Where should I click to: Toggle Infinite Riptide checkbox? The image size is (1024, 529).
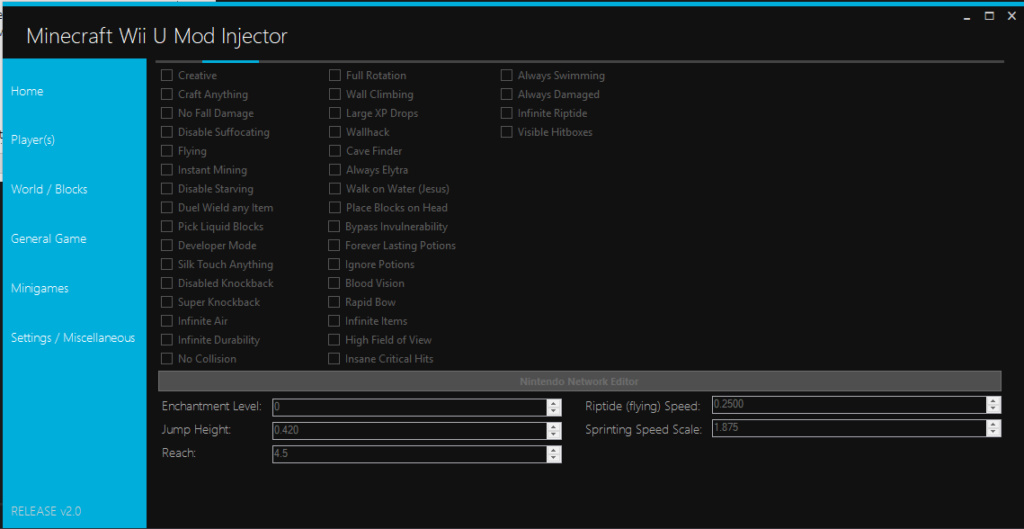(506, 114)
